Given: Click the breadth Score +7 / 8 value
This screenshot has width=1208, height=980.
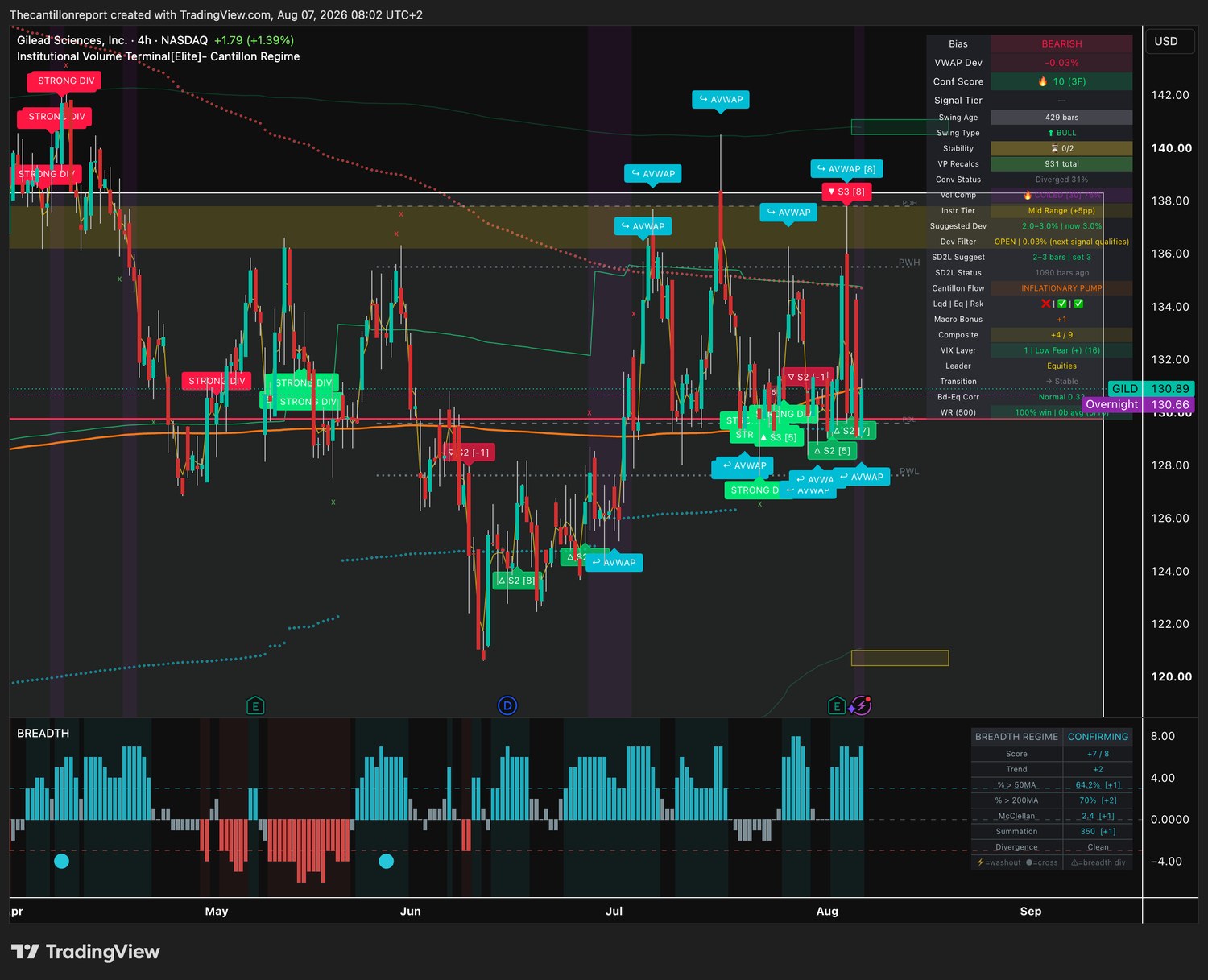Looking at the screenshot, I should [1098, 754].
